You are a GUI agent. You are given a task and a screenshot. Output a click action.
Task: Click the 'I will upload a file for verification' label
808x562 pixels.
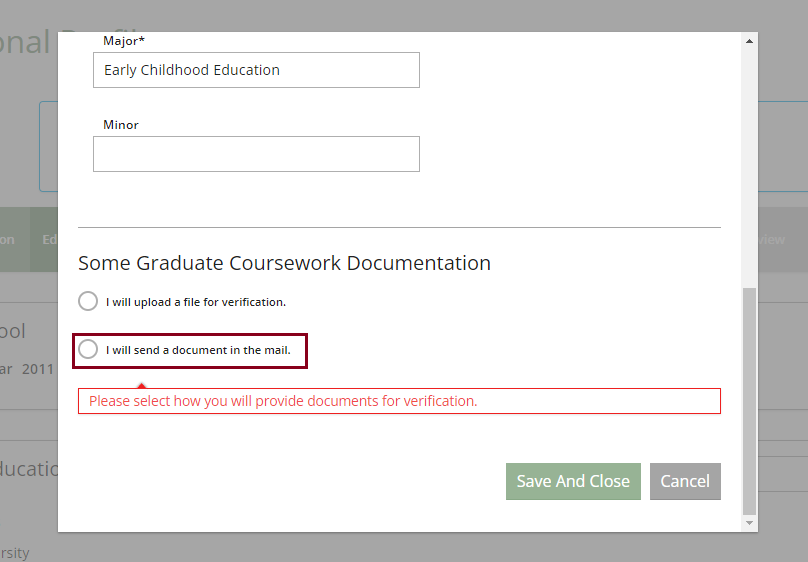195,302
